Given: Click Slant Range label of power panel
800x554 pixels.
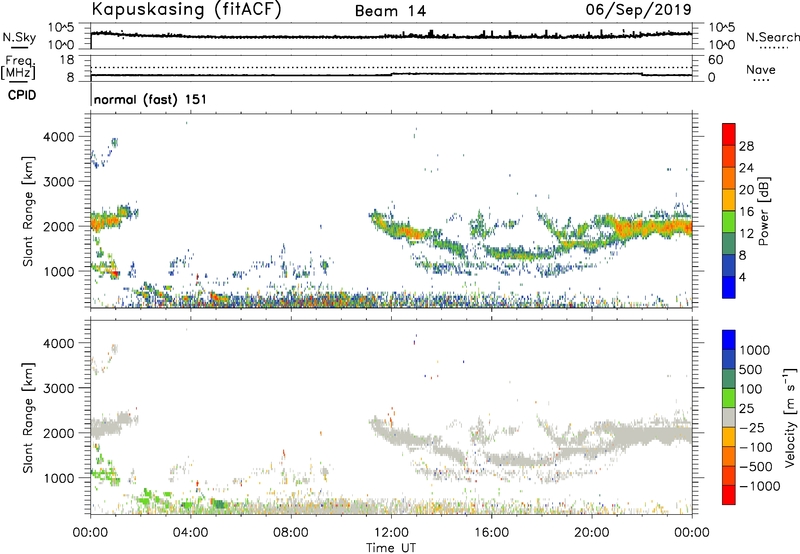Looking at the screenshot, I should (28, 211).
